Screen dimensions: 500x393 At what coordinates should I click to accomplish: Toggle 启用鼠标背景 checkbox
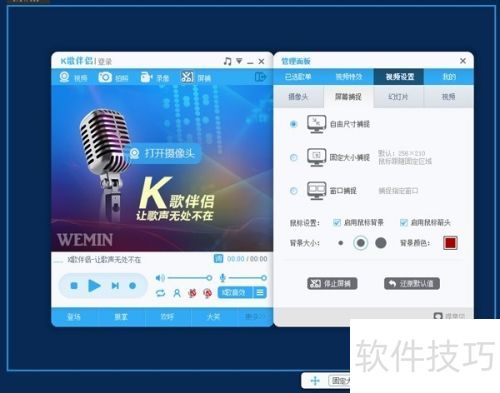point(337,222)
